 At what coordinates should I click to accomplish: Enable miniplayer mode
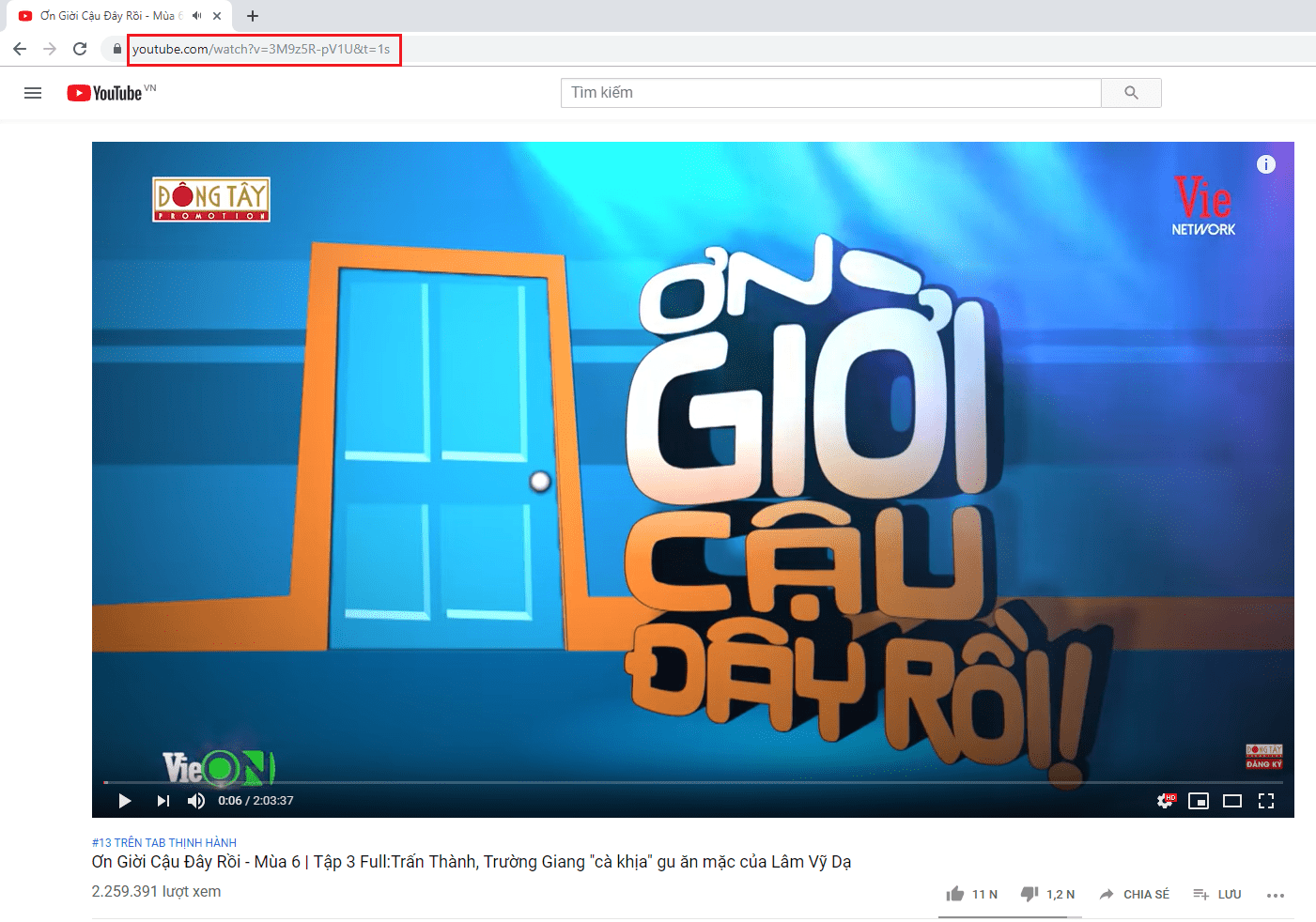pyautogui.click(x=1199, y=801)
